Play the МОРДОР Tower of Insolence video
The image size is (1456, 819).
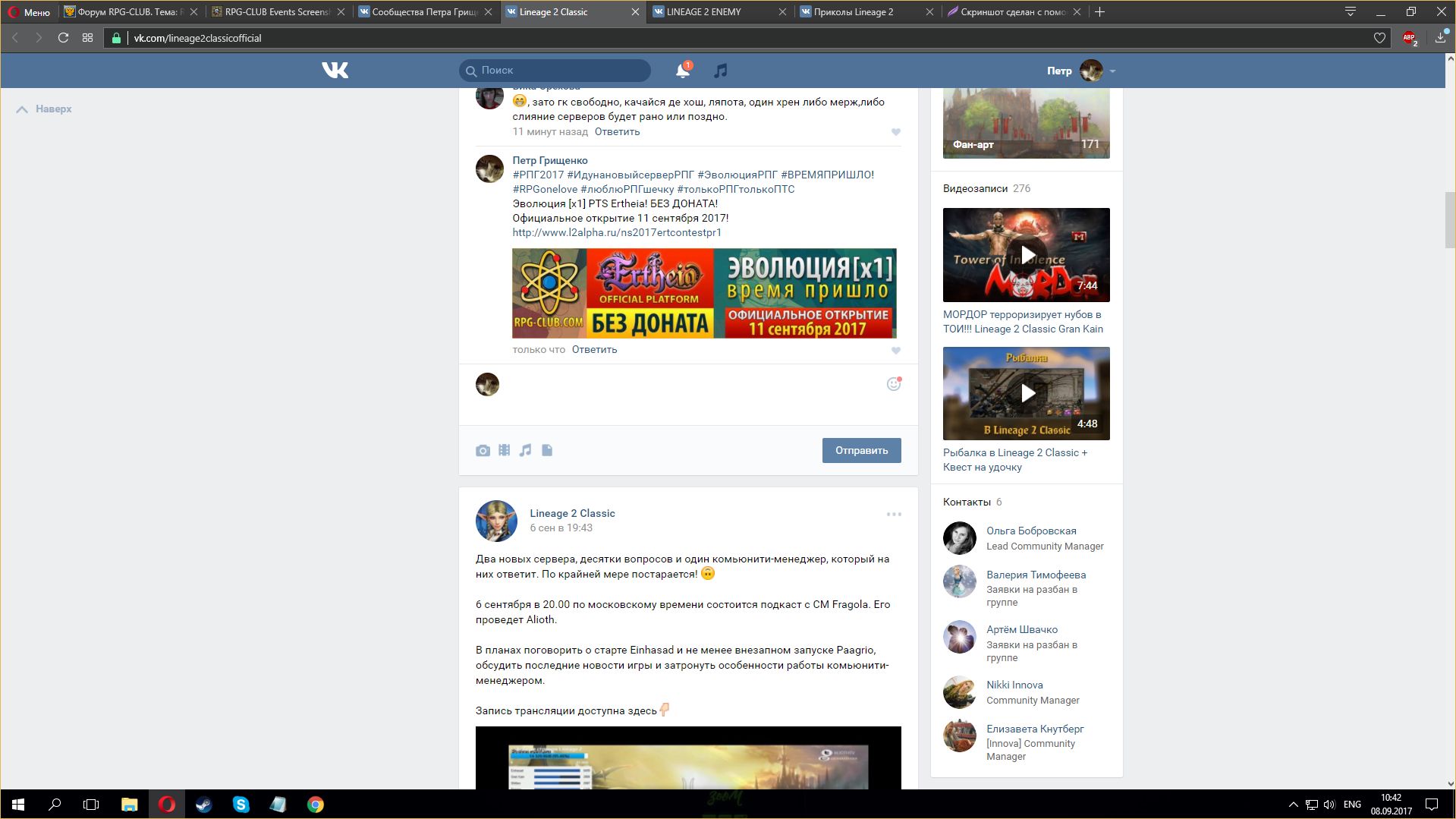tap(1027, 255)
